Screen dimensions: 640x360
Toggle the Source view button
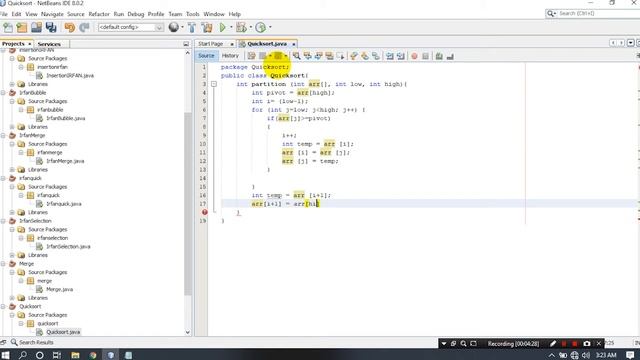pos(206,56)
